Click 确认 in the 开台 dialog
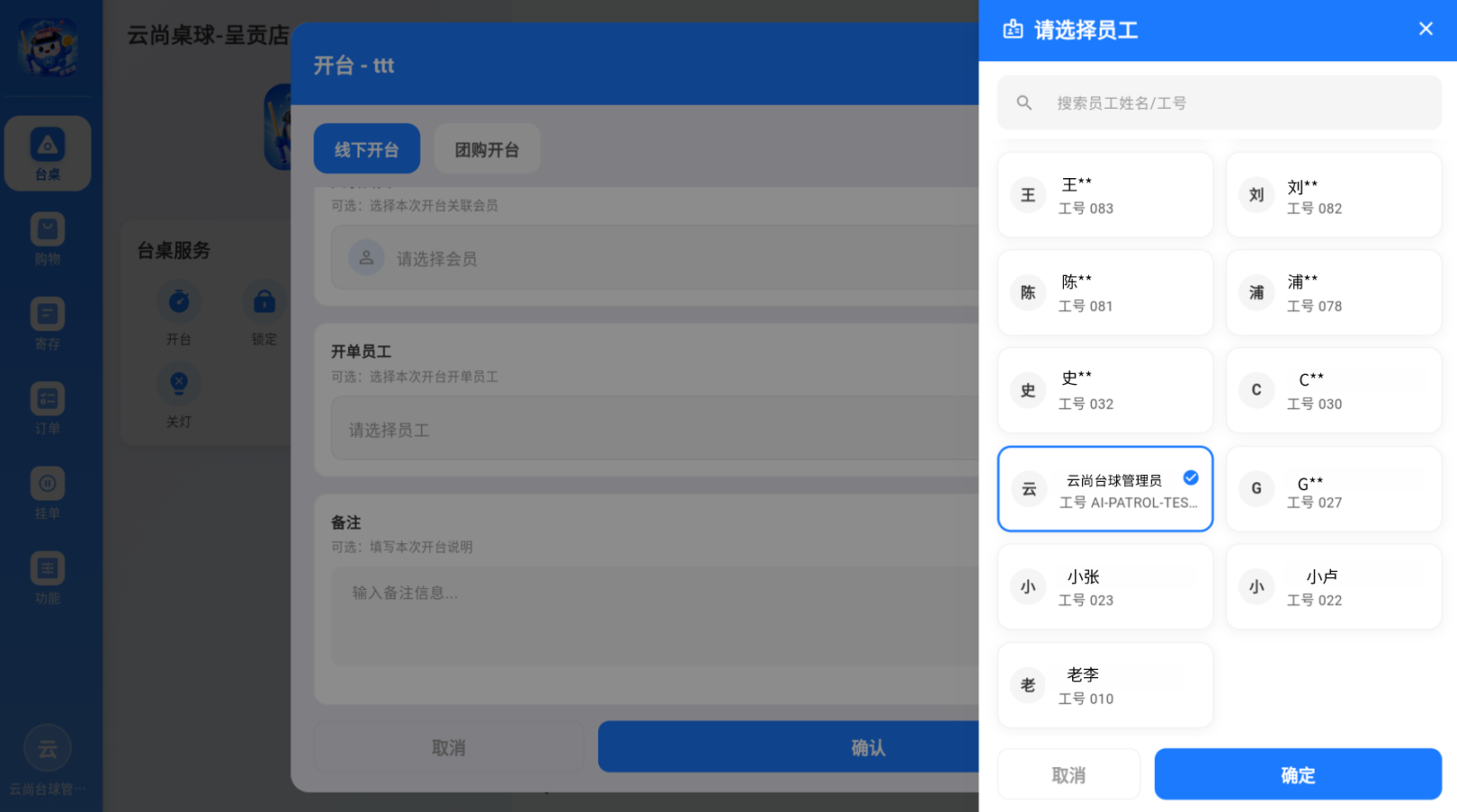The image size is (1457, 812). tap(788, 746)
